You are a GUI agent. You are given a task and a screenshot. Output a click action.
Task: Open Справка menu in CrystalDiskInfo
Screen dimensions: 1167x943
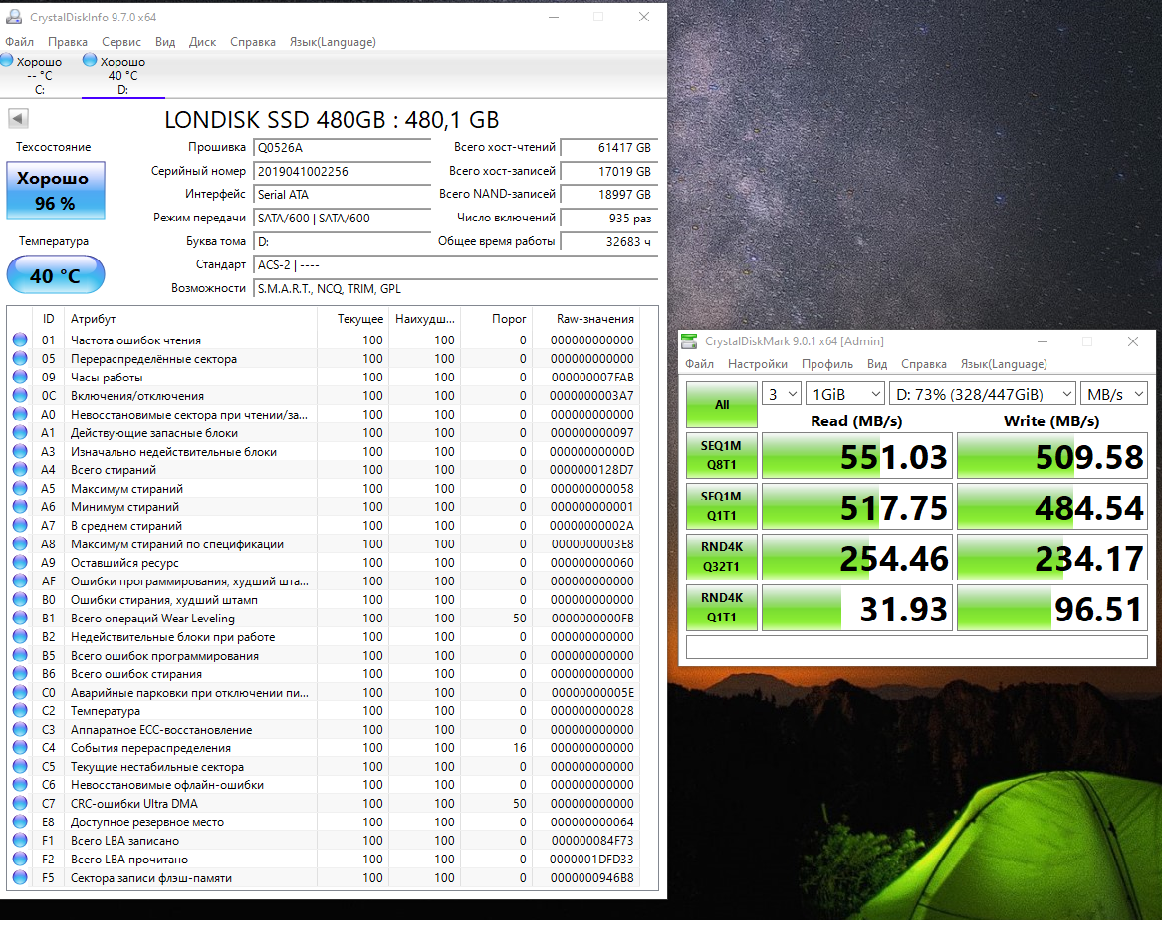[x=253, y=42]
